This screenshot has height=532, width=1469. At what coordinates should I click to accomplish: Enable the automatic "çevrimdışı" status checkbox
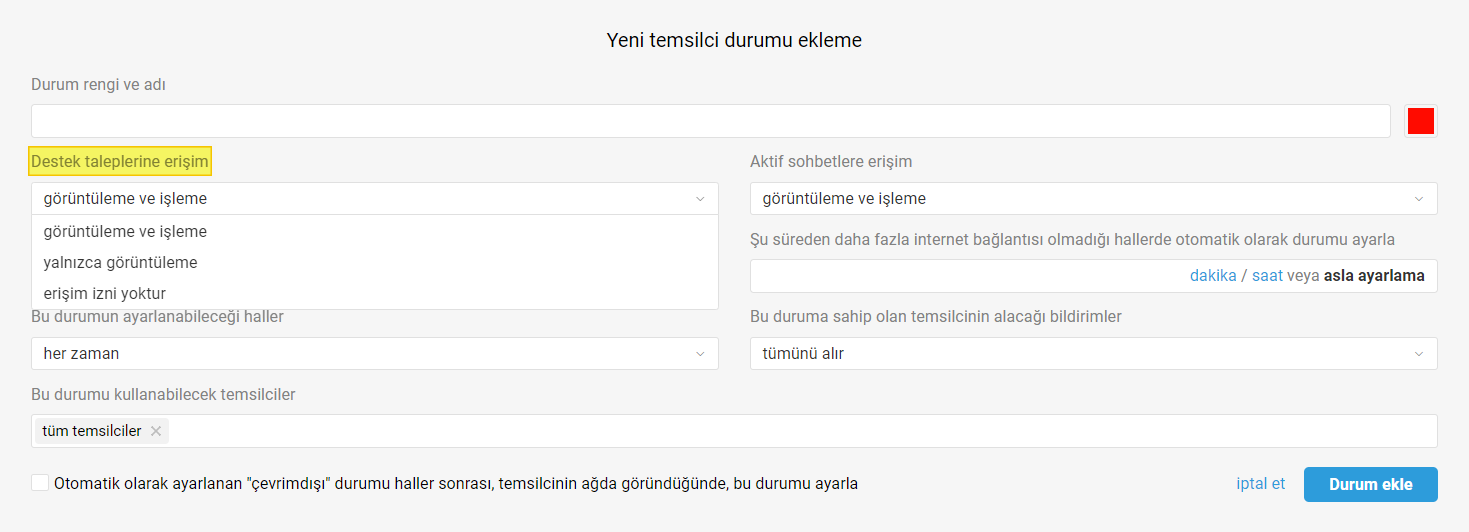(40, 483)
